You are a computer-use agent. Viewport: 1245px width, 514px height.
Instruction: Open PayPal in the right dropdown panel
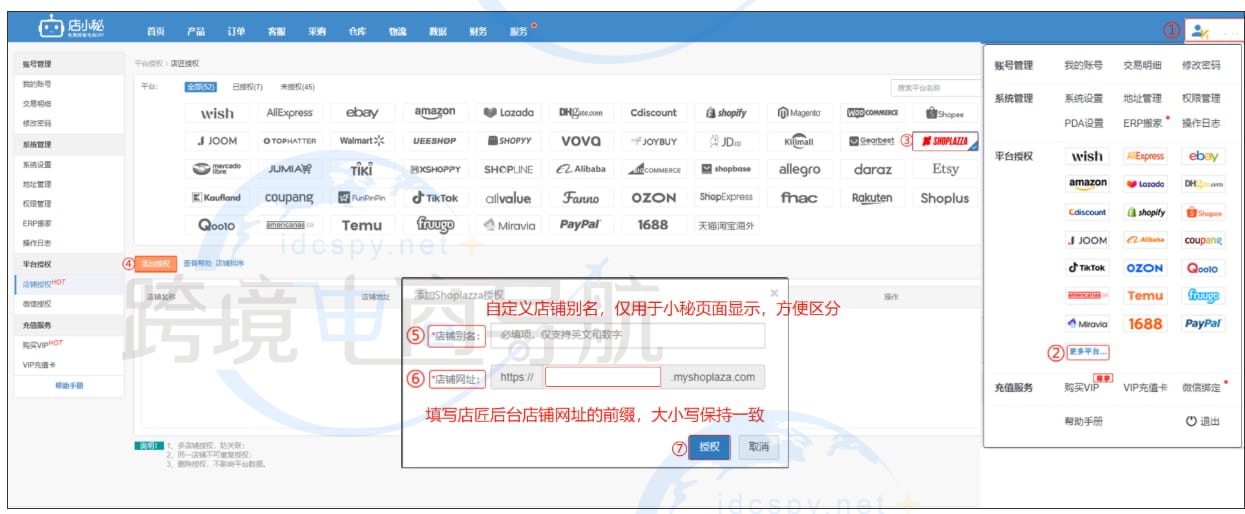point(1203,324)
